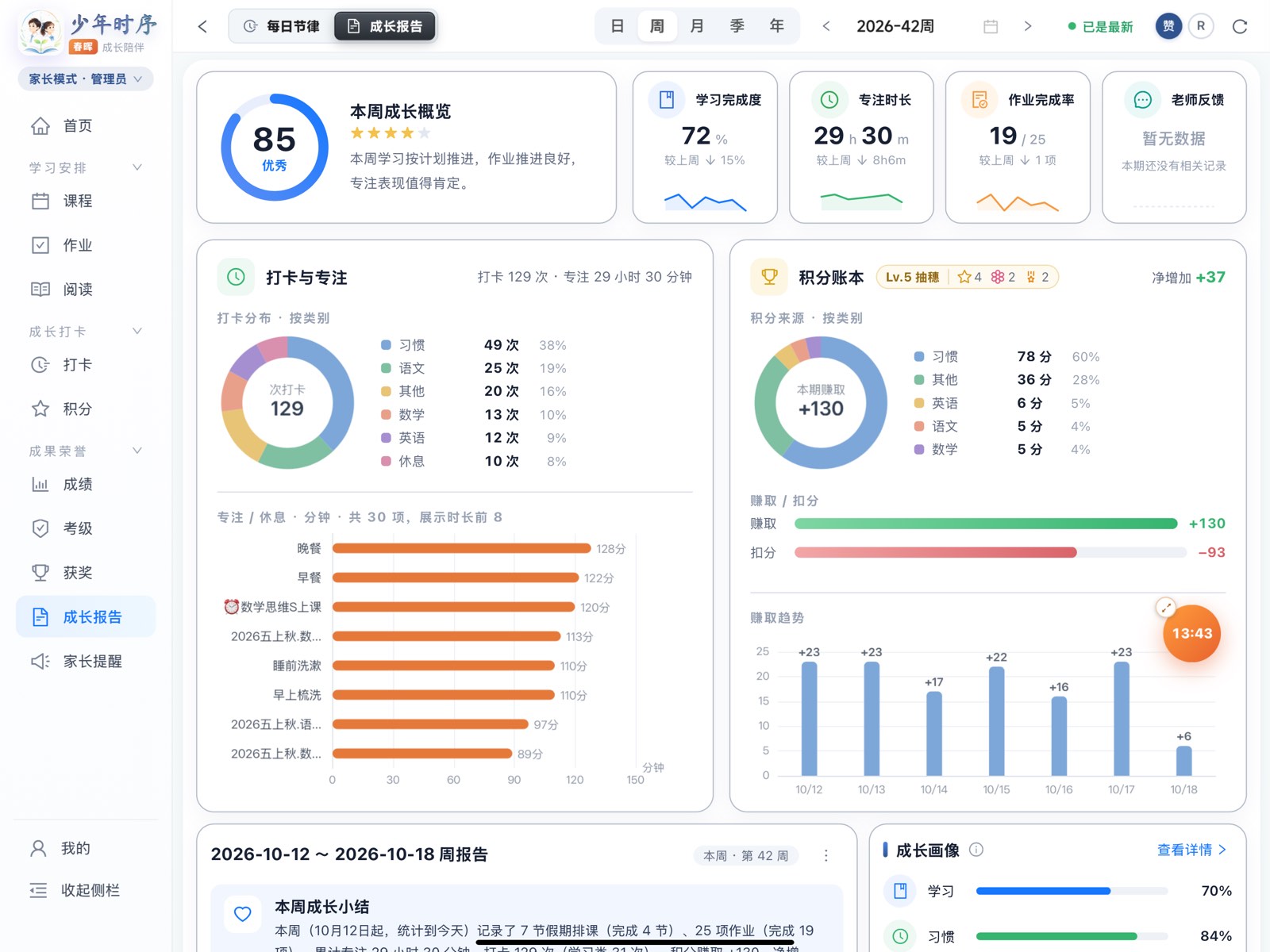1270x952 pixels.
Task: Open 作业 homework sidebar item
Action: click(86, 245)
